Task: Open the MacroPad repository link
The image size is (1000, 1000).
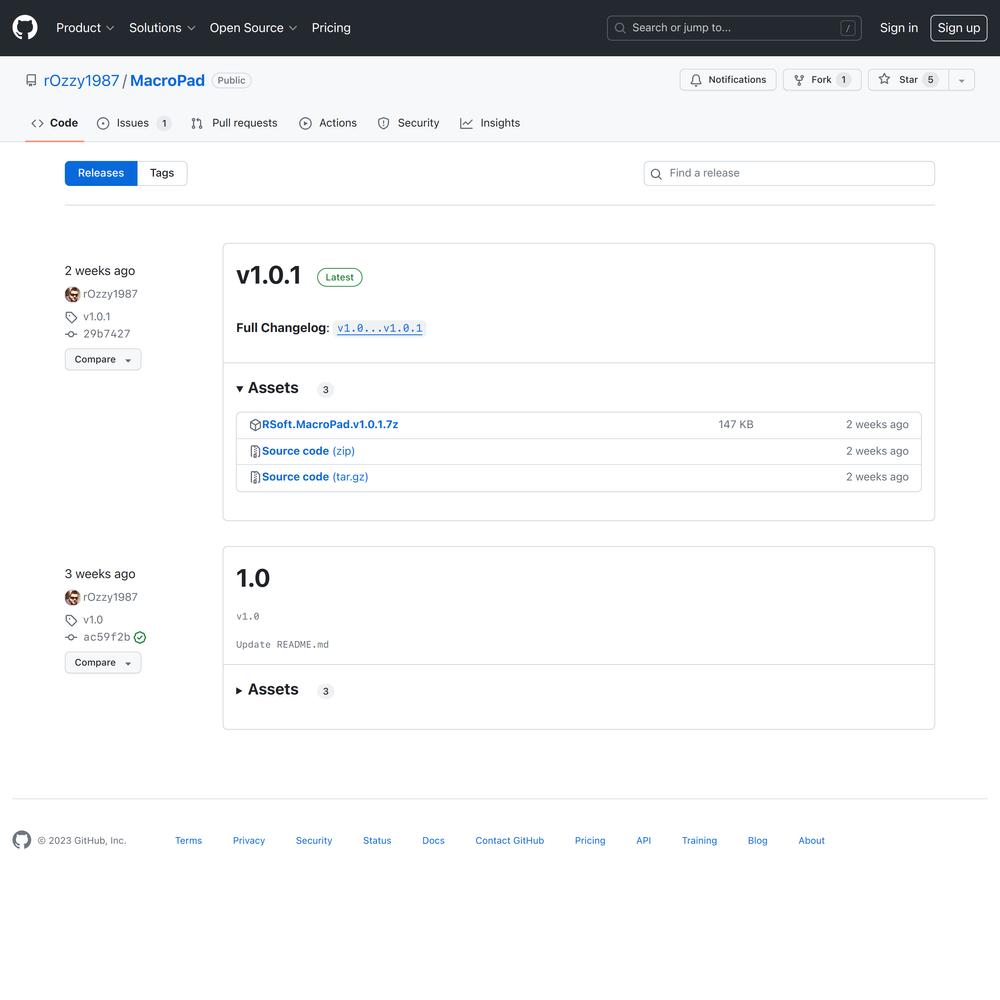Action: [167, 81]
